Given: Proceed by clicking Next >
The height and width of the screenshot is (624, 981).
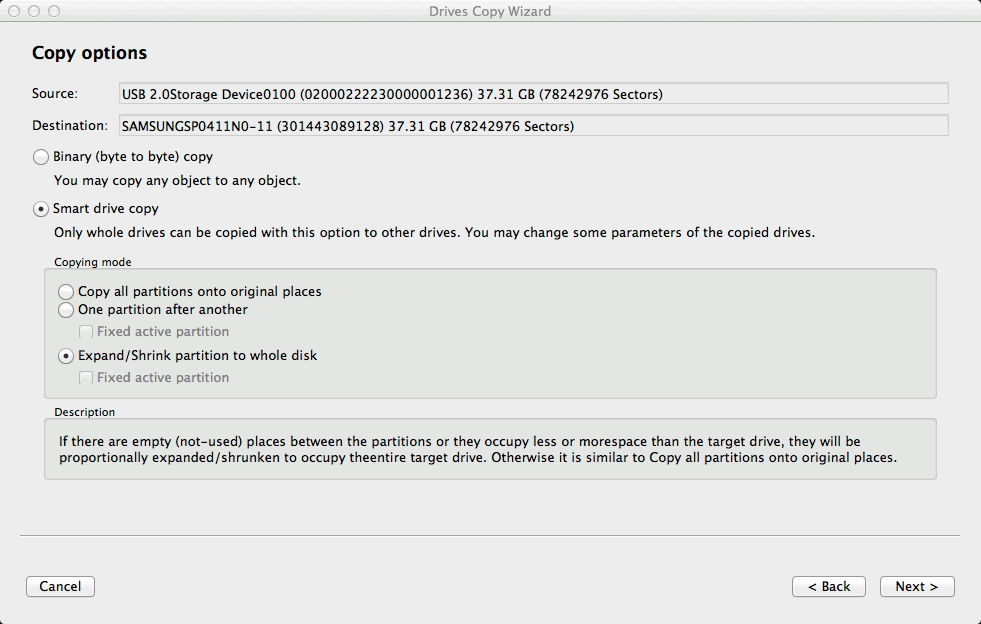Looking at the screenshot, I should coord(916,587).
